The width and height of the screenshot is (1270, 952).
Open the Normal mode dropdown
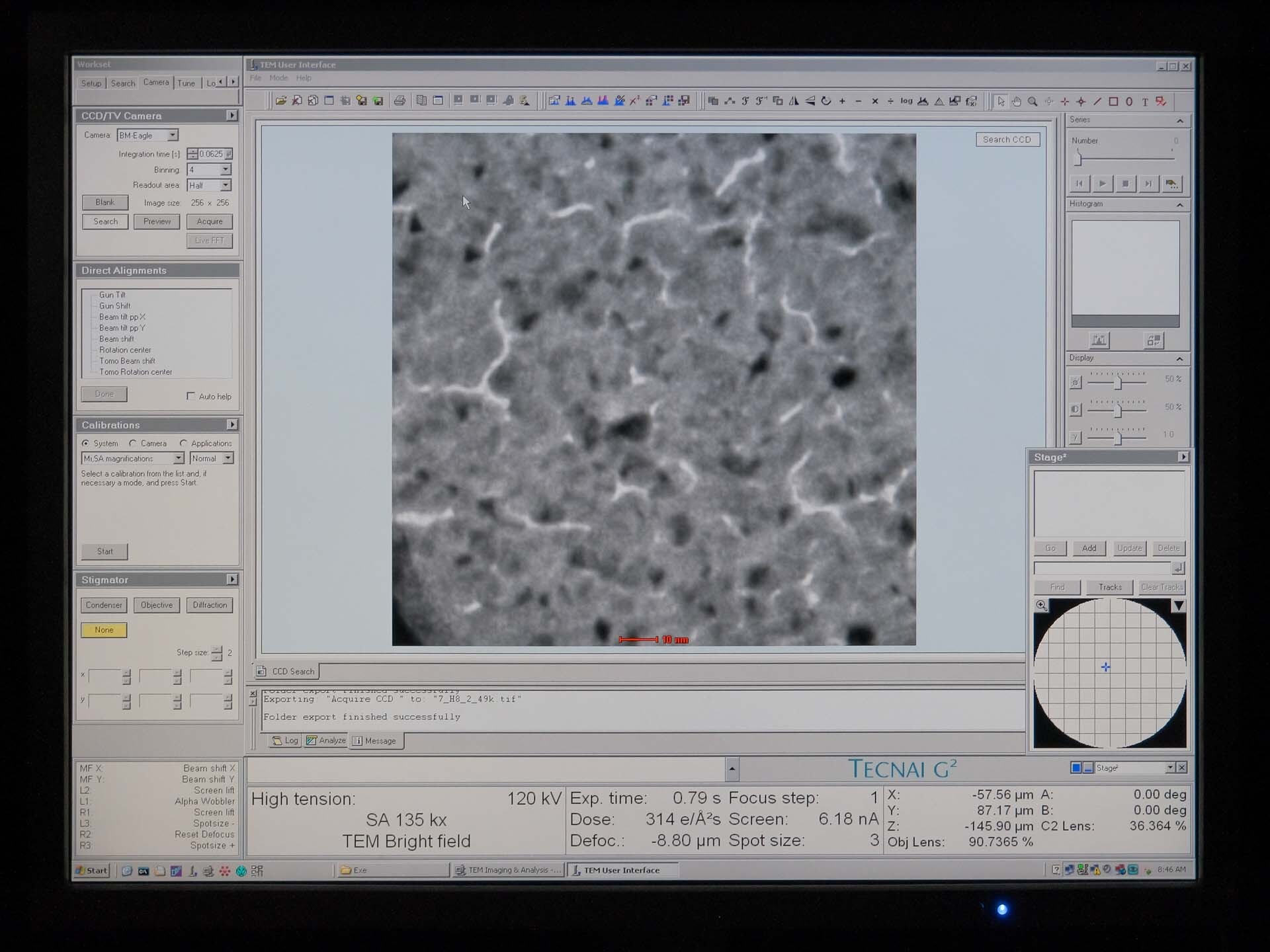click(x=228, y=458)
